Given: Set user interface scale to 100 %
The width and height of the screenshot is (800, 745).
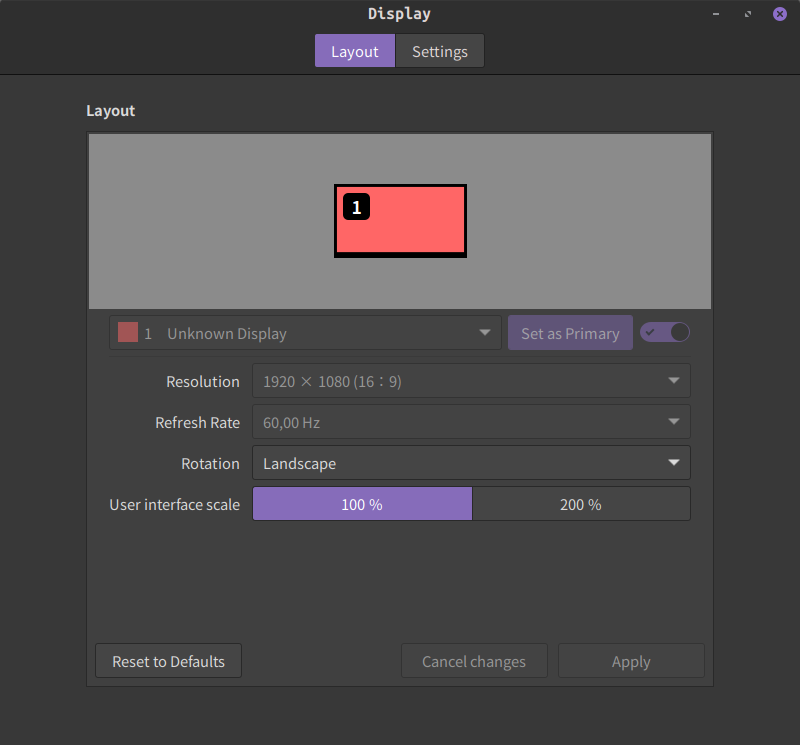Looking at the screenshot, I should (362, 504).
